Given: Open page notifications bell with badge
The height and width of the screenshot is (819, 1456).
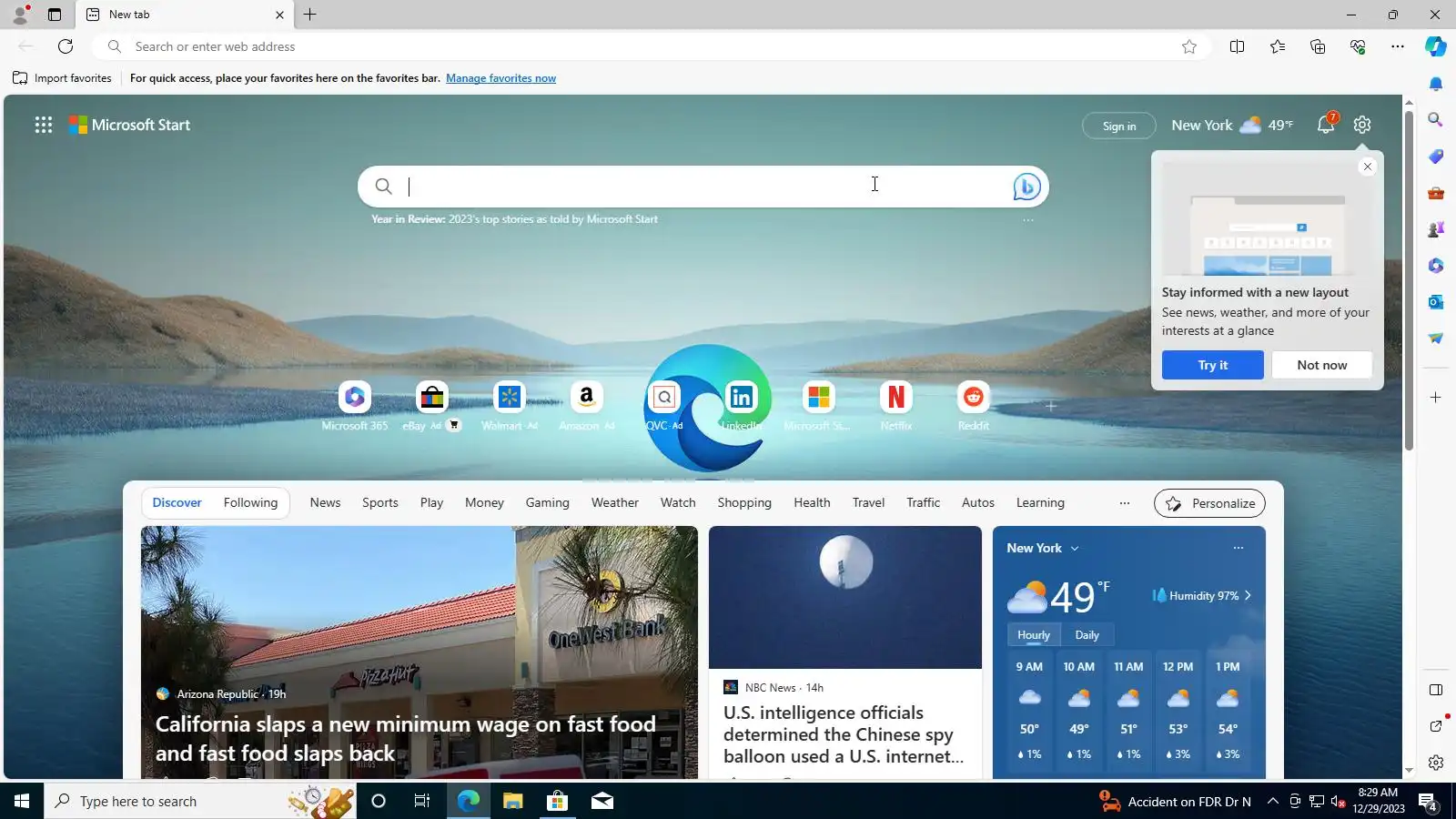Looking at the screenshot, I should (1326, 125).
